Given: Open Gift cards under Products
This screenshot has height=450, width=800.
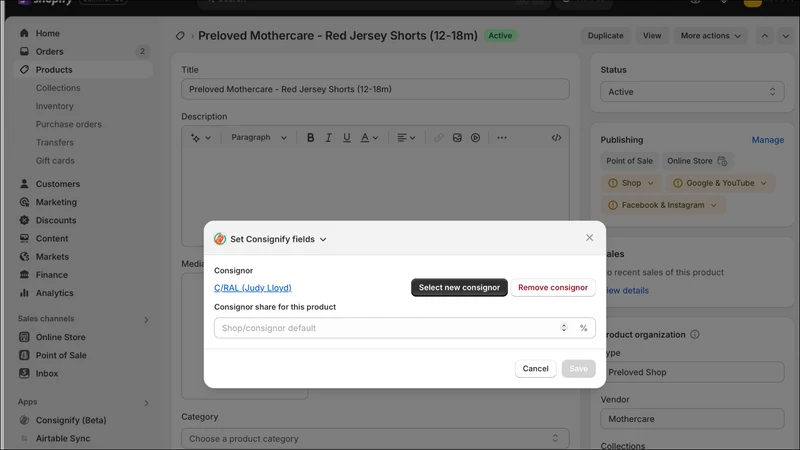Looking at the screenshot, I should coord(55,161).
